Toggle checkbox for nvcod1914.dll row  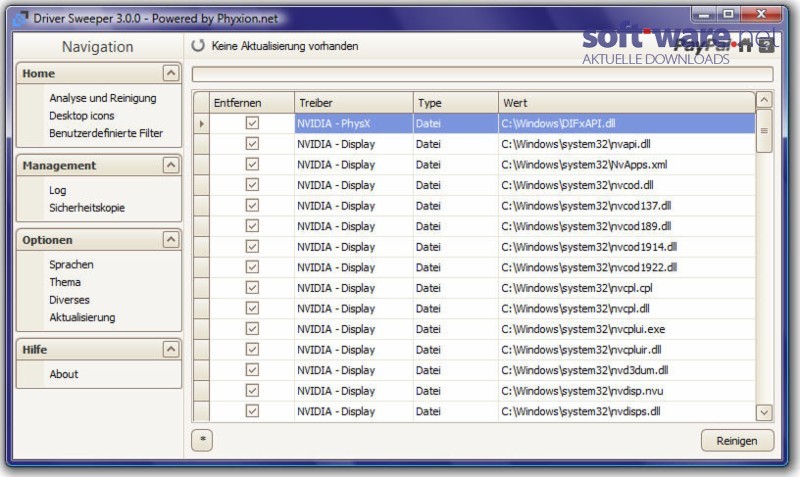pyautogui.click(x=252, y=246)
